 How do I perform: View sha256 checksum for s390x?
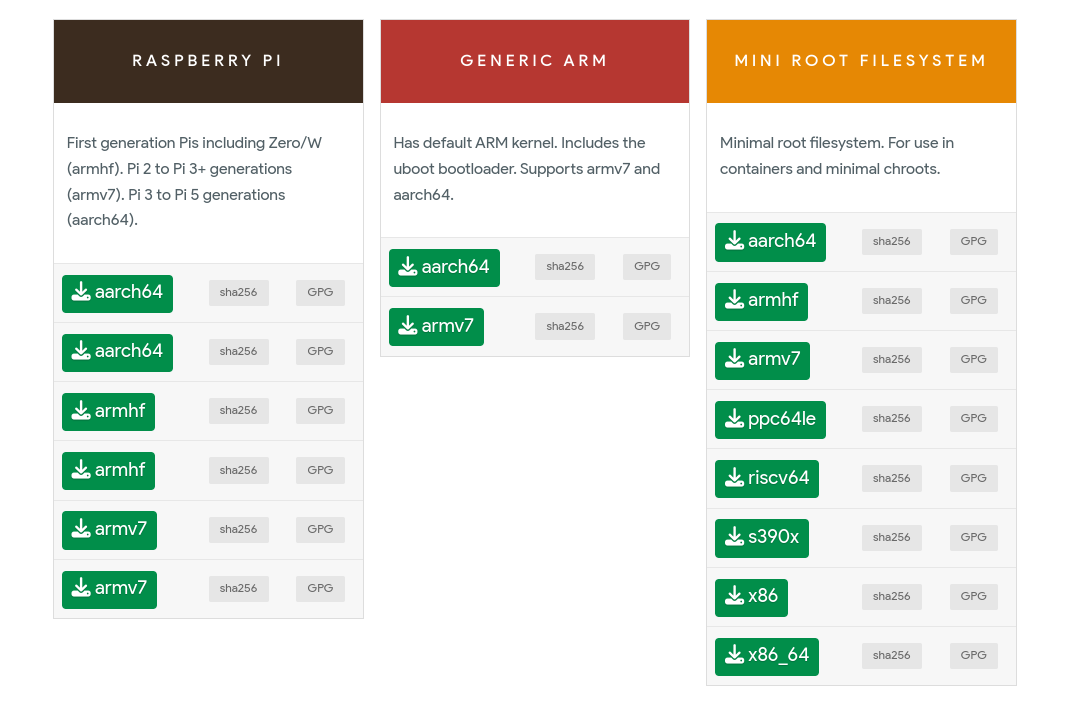pos(892,538)
